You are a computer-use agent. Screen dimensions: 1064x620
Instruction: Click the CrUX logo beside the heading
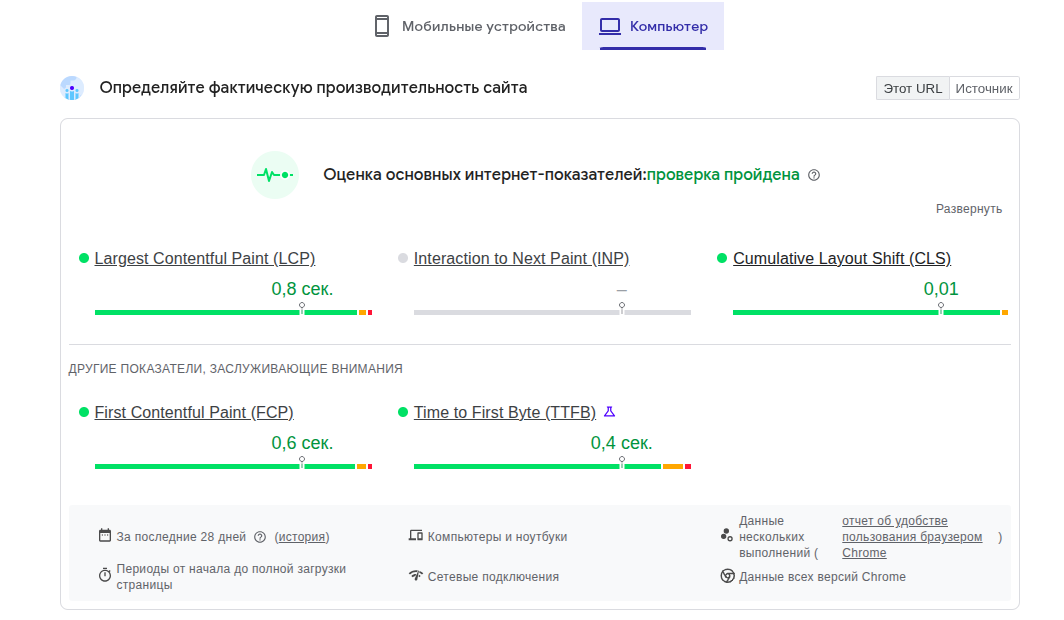(x=72, y=88)
